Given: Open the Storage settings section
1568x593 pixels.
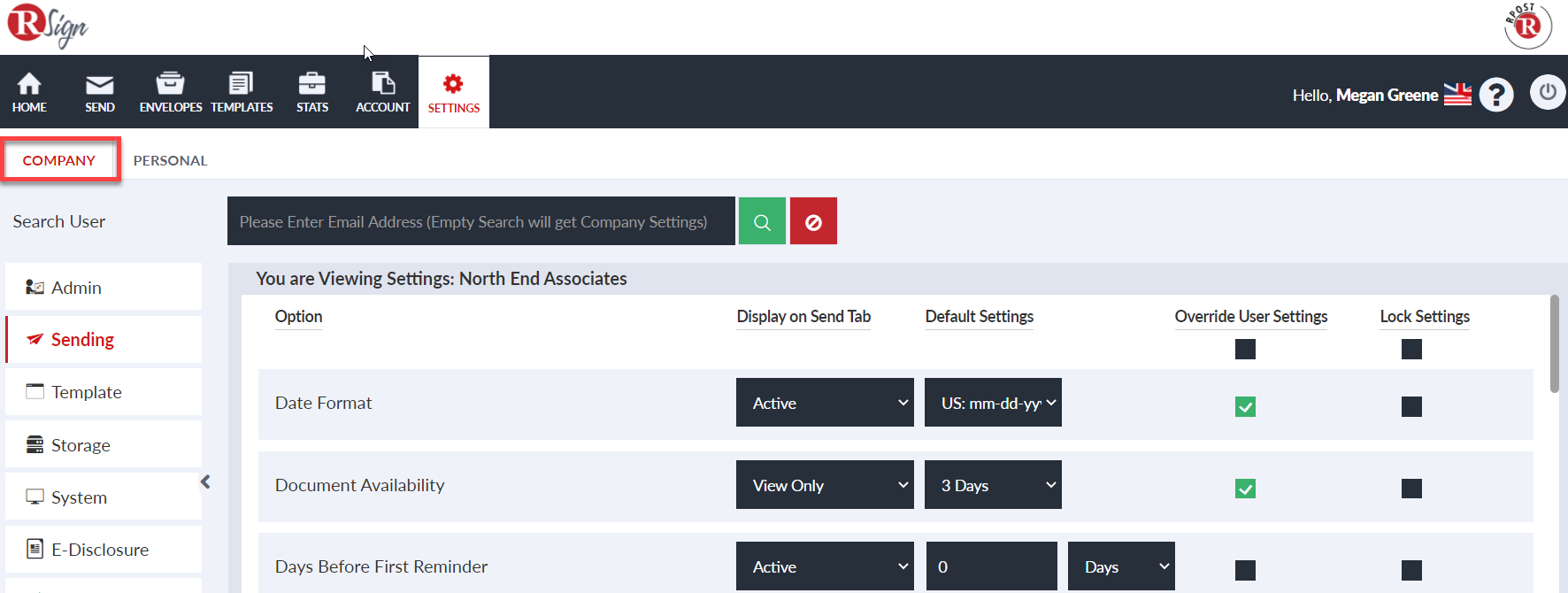Looking at the screenshot, I should [x=104, y=444].
